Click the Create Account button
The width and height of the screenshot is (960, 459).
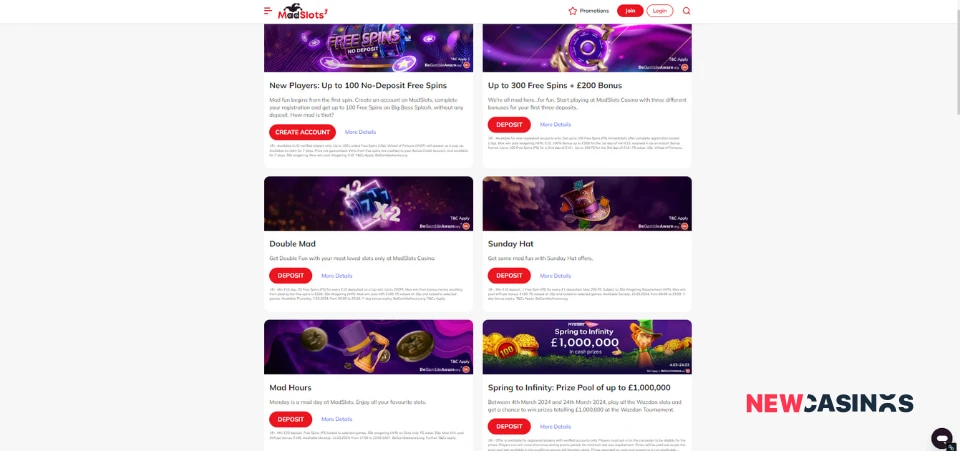(302, 132)
